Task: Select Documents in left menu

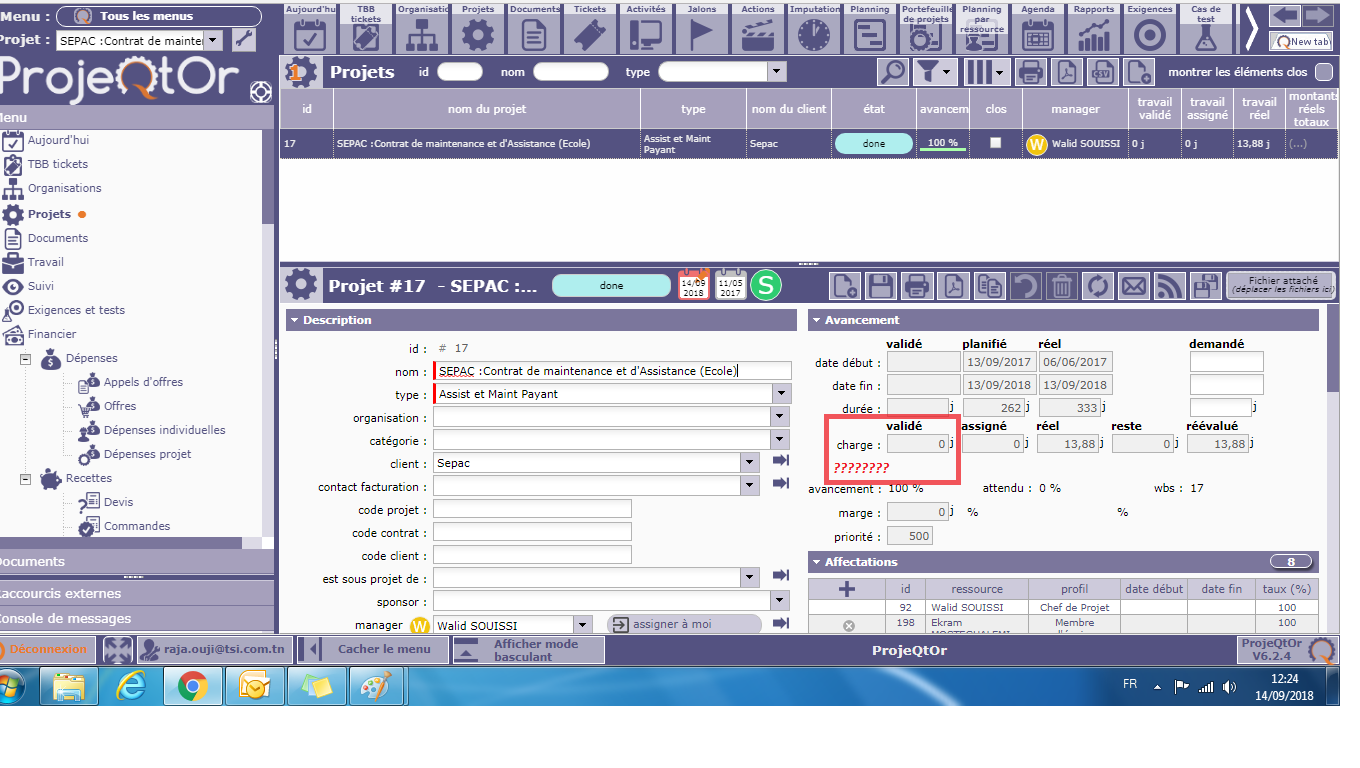Action: tap(57, 238)
